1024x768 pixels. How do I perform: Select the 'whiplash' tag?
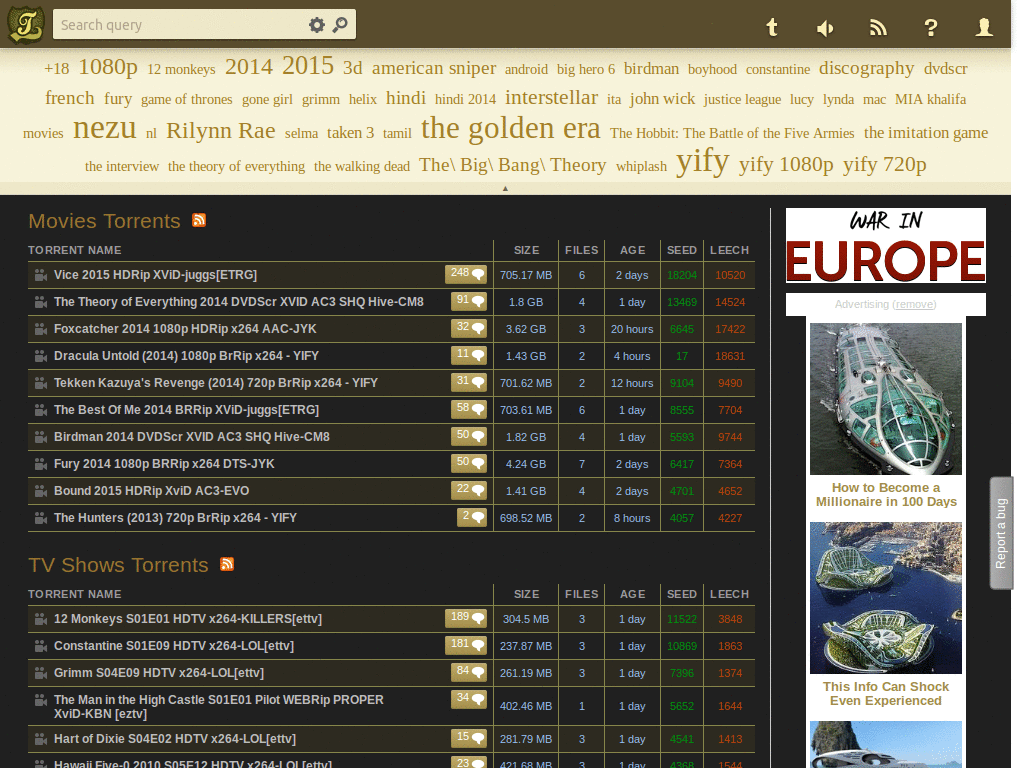[x=641, y=167]
